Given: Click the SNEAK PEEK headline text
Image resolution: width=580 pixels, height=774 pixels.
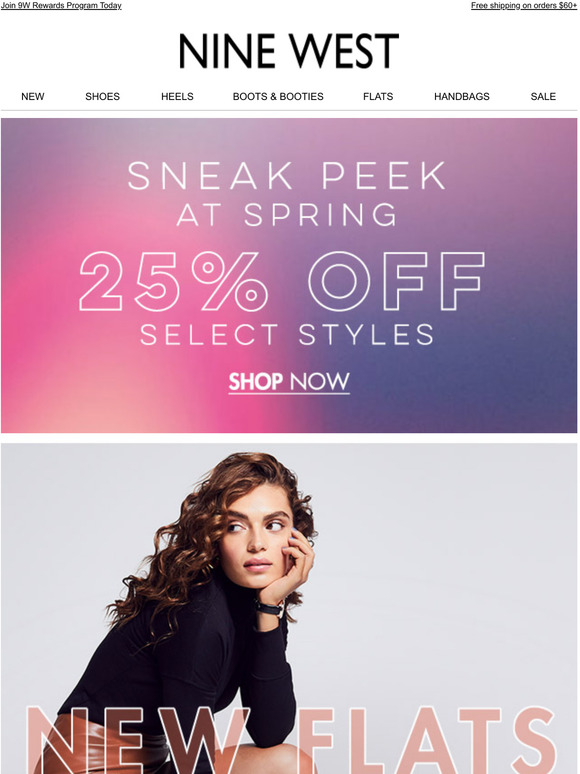Looking at the screenshot, I should pos(287,176).
